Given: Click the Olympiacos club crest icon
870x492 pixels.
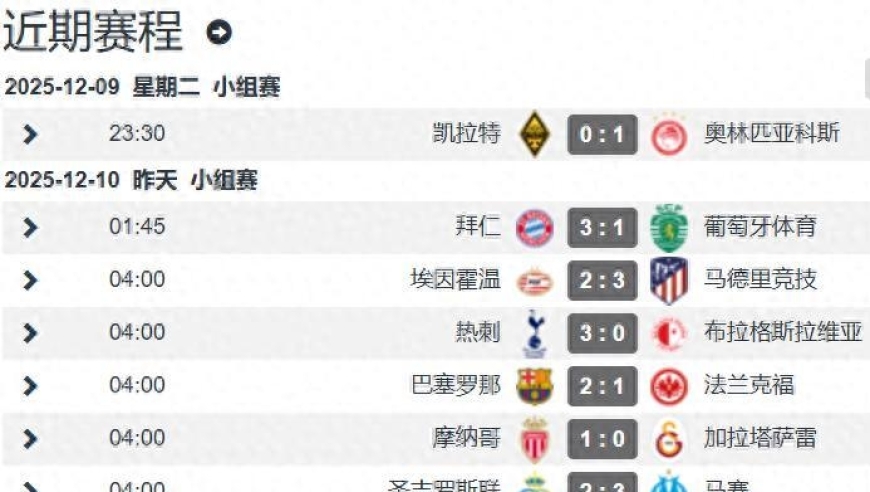Looking at the screenshot, I should (667, 135).
